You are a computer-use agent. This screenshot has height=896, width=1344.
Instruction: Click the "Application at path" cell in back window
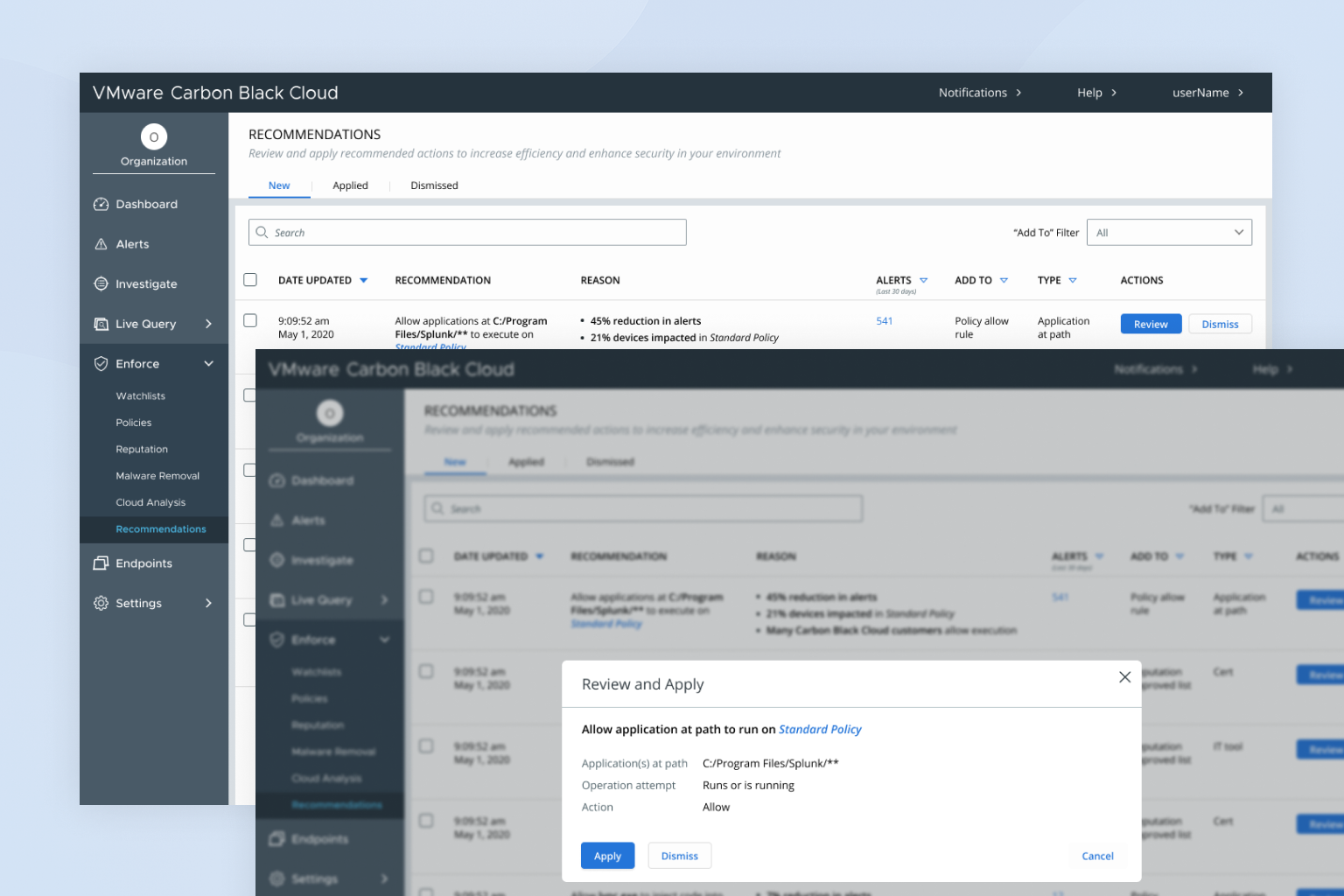[x=1063, y=327]
